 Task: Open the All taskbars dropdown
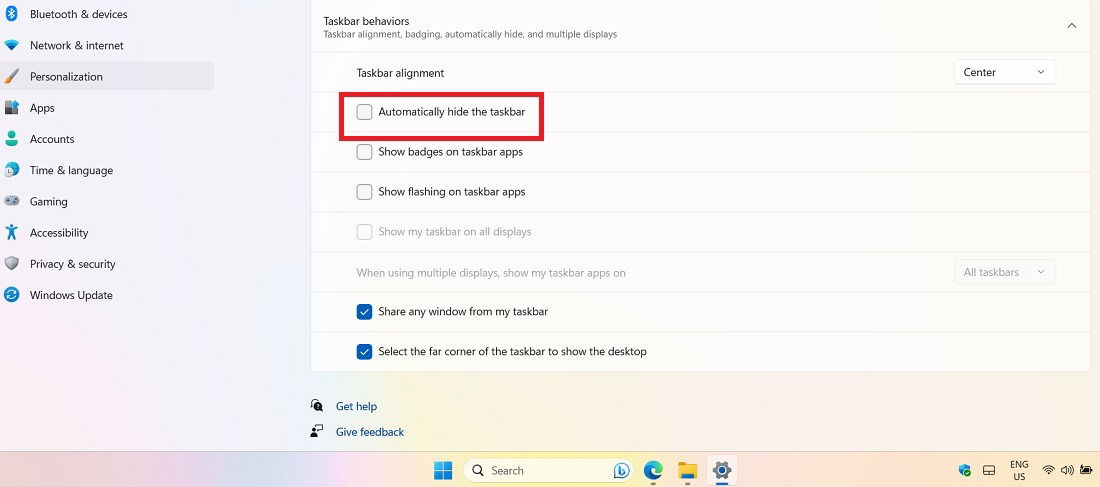pyautogui.click(x=1005, y=272)
